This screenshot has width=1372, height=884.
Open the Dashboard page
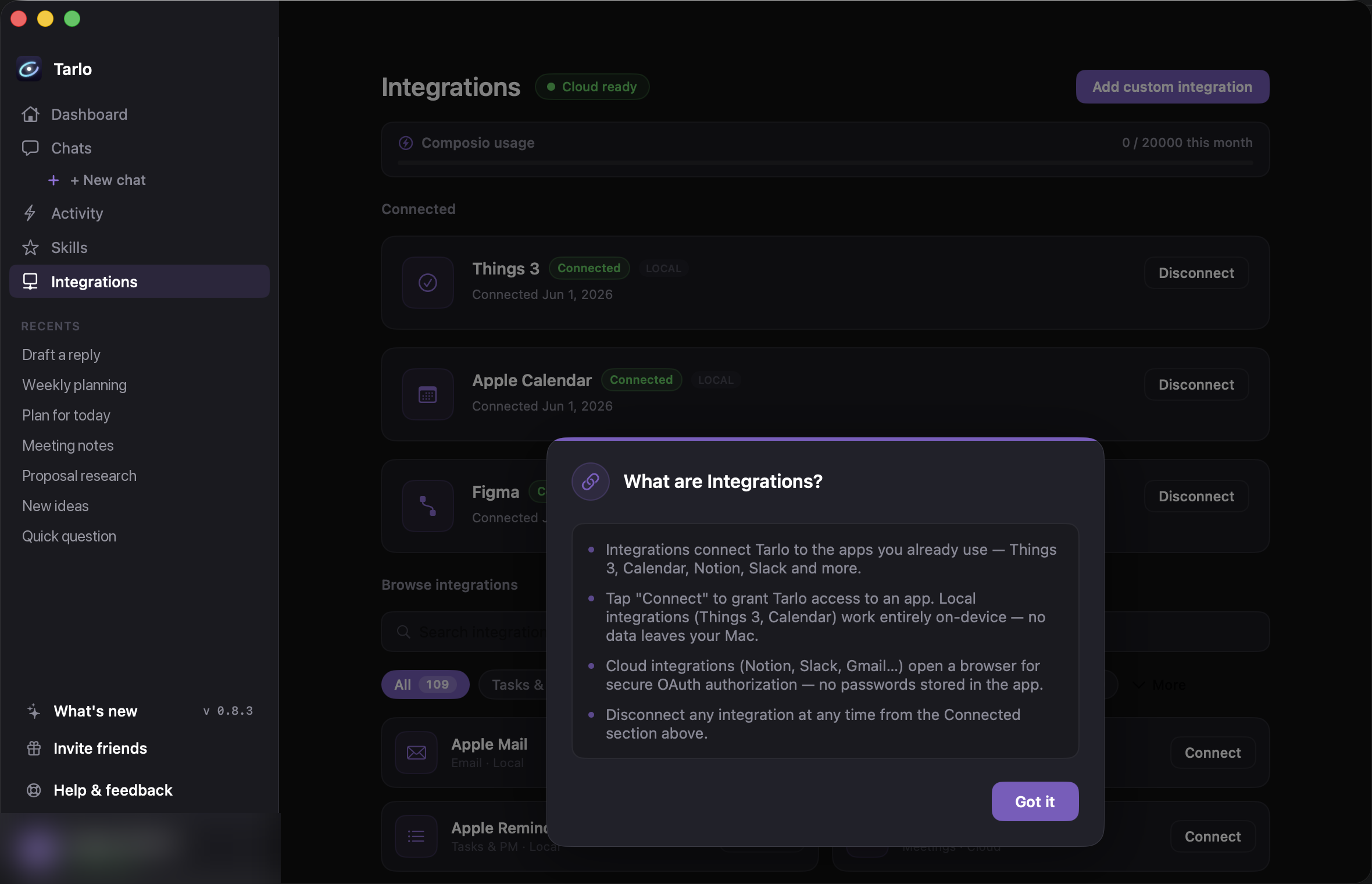(x=140, y=115)
